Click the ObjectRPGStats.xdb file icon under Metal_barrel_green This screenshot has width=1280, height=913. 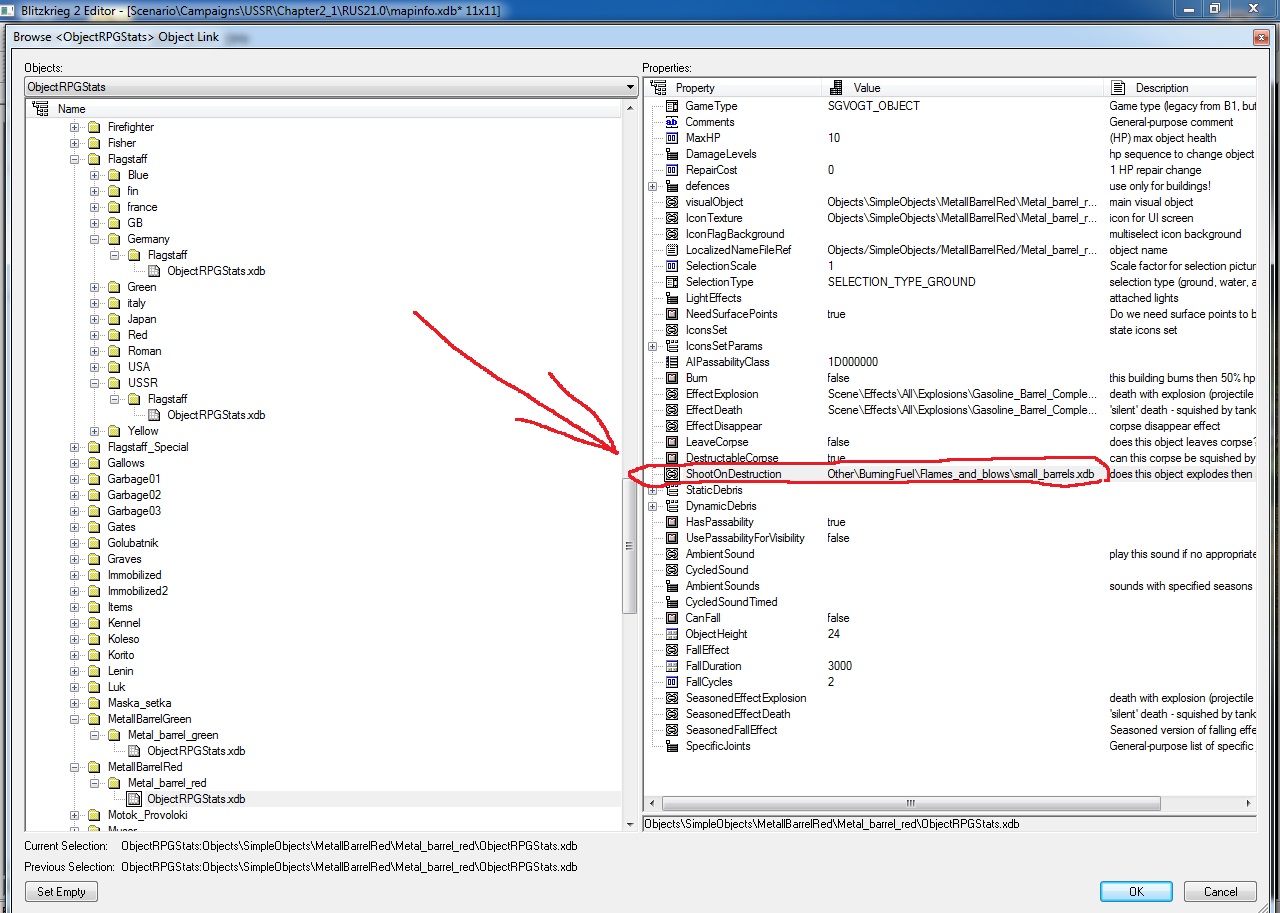[134, 751]
